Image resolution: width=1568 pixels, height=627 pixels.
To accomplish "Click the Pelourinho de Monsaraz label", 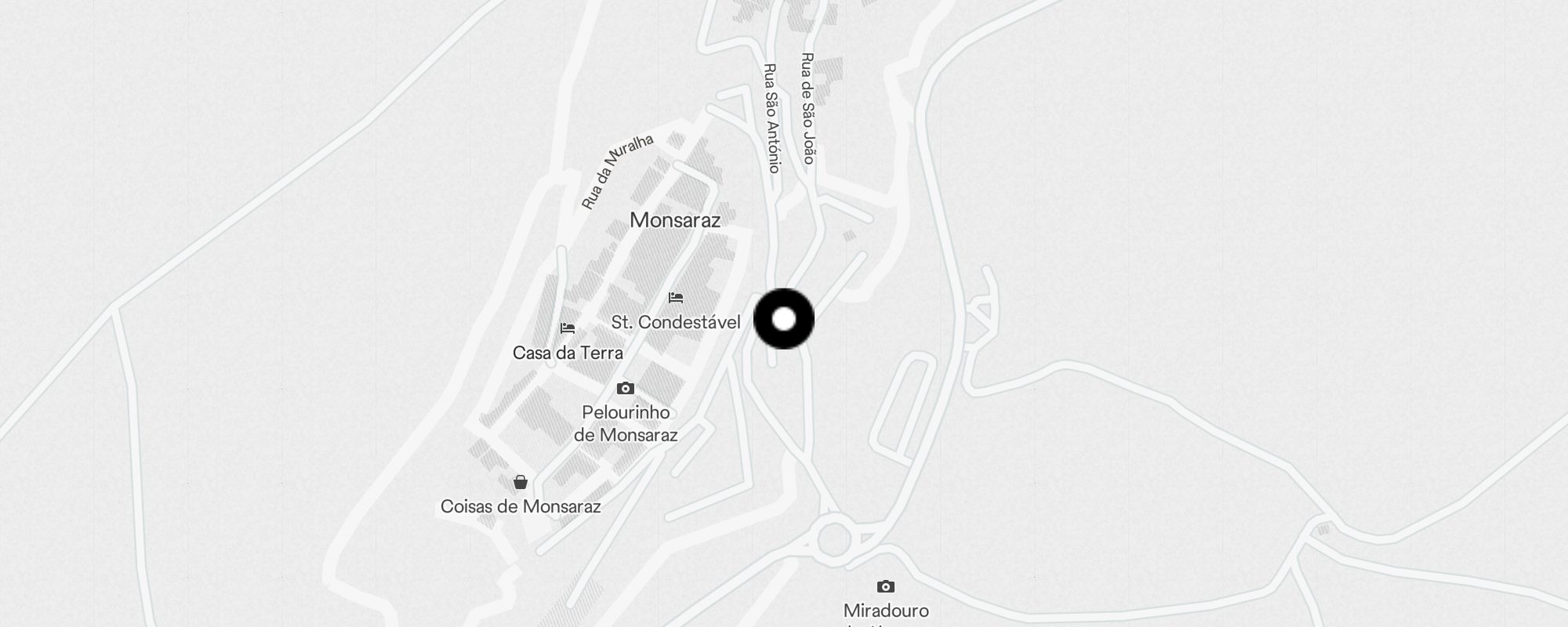I will (x=626, y=423).
